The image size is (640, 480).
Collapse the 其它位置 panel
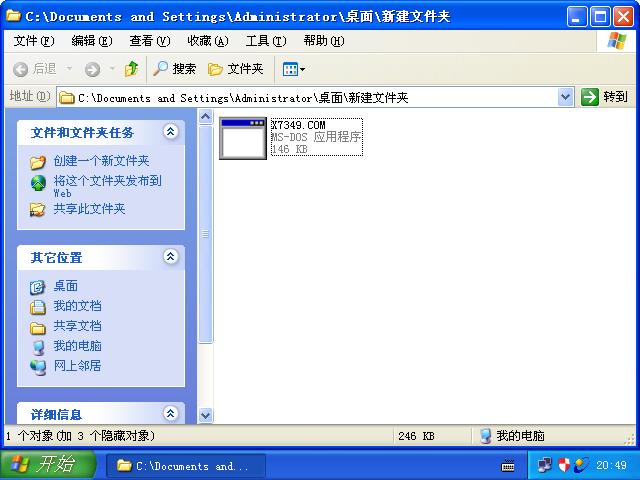[171, 257]
